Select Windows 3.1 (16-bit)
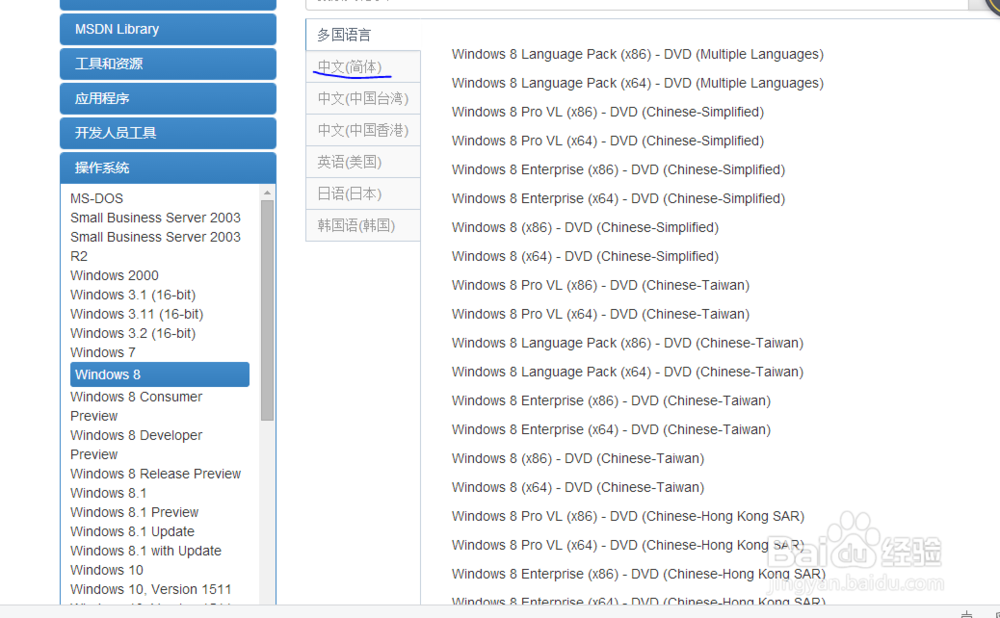1000x618 pixels. click(x=133, y=295)
